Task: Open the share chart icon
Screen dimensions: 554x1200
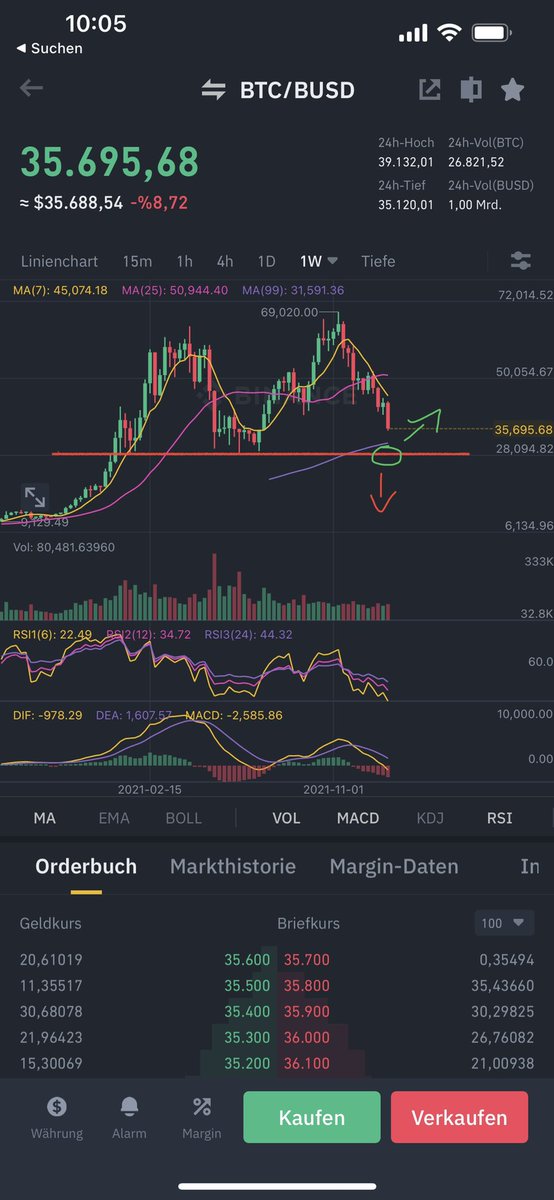Action: click(x=429, y=90)
